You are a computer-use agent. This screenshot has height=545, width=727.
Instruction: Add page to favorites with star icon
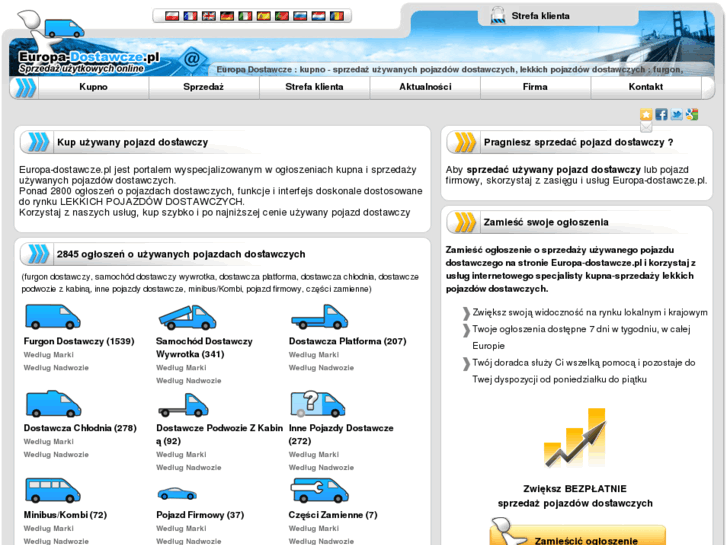(646, 115)
